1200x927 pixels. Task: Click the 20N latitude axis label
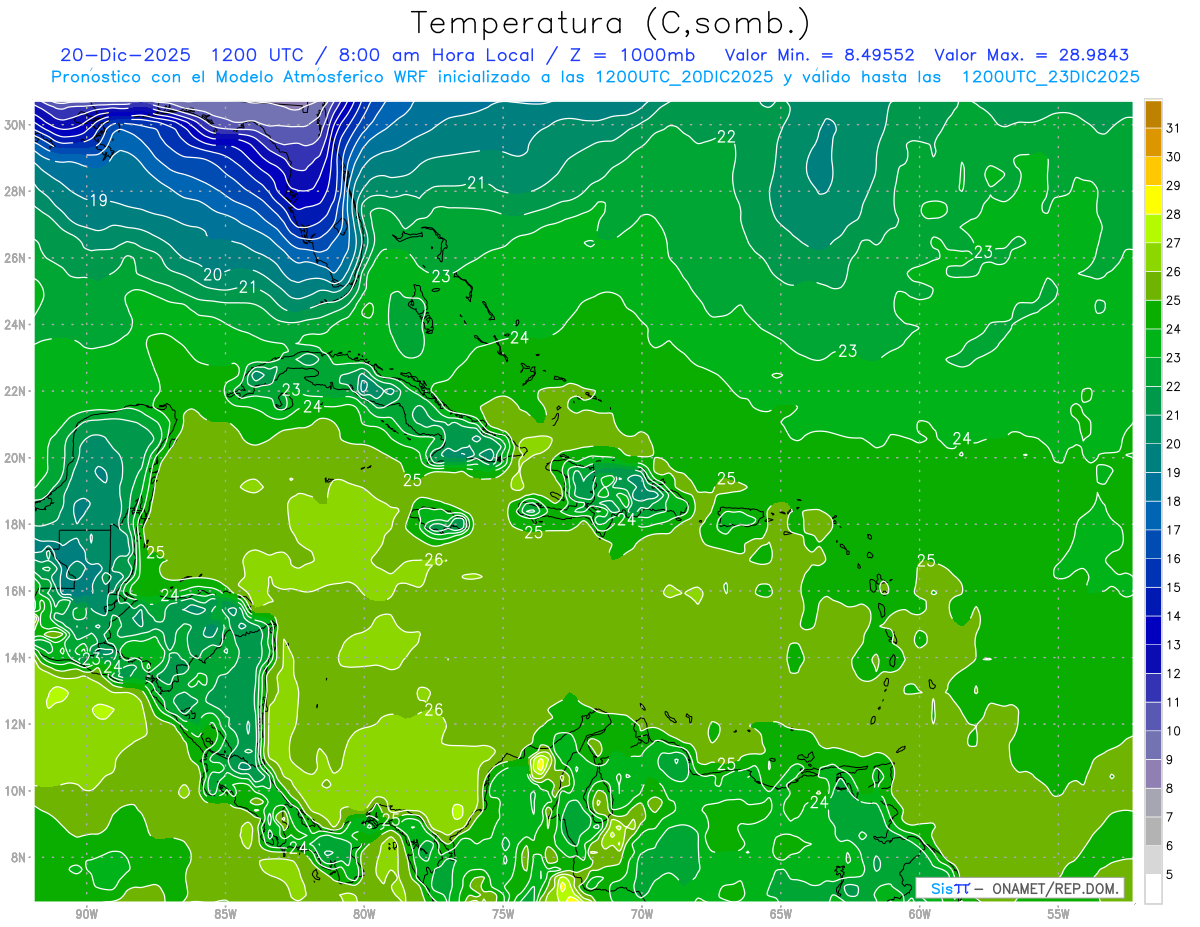pyautogui.click(x=17, y=458)
